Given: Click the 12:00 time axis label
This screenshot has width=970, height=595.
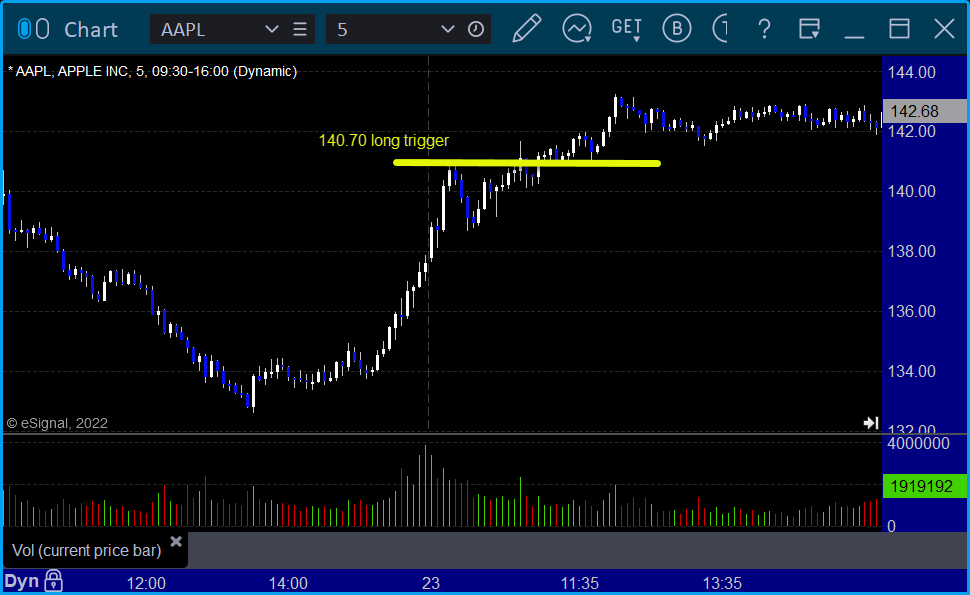Looking at the screenshot, I should [x=146, y=583].
